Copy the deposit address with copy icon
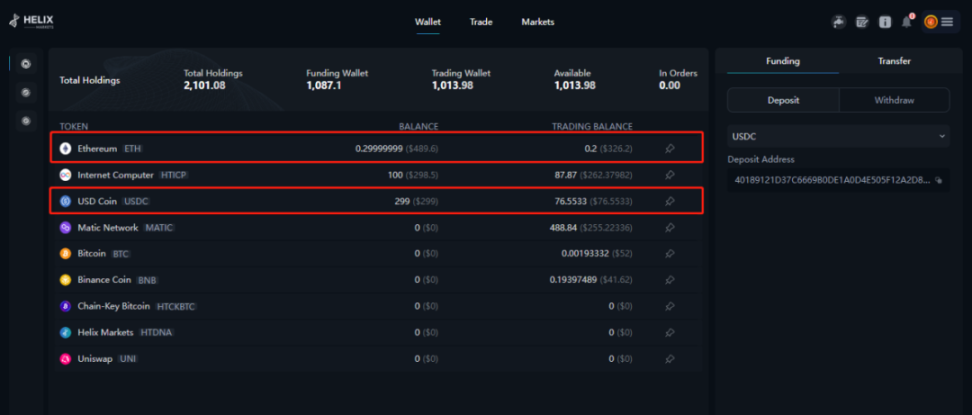The height and width of the screenshot is (415, 972). (939, 181)
